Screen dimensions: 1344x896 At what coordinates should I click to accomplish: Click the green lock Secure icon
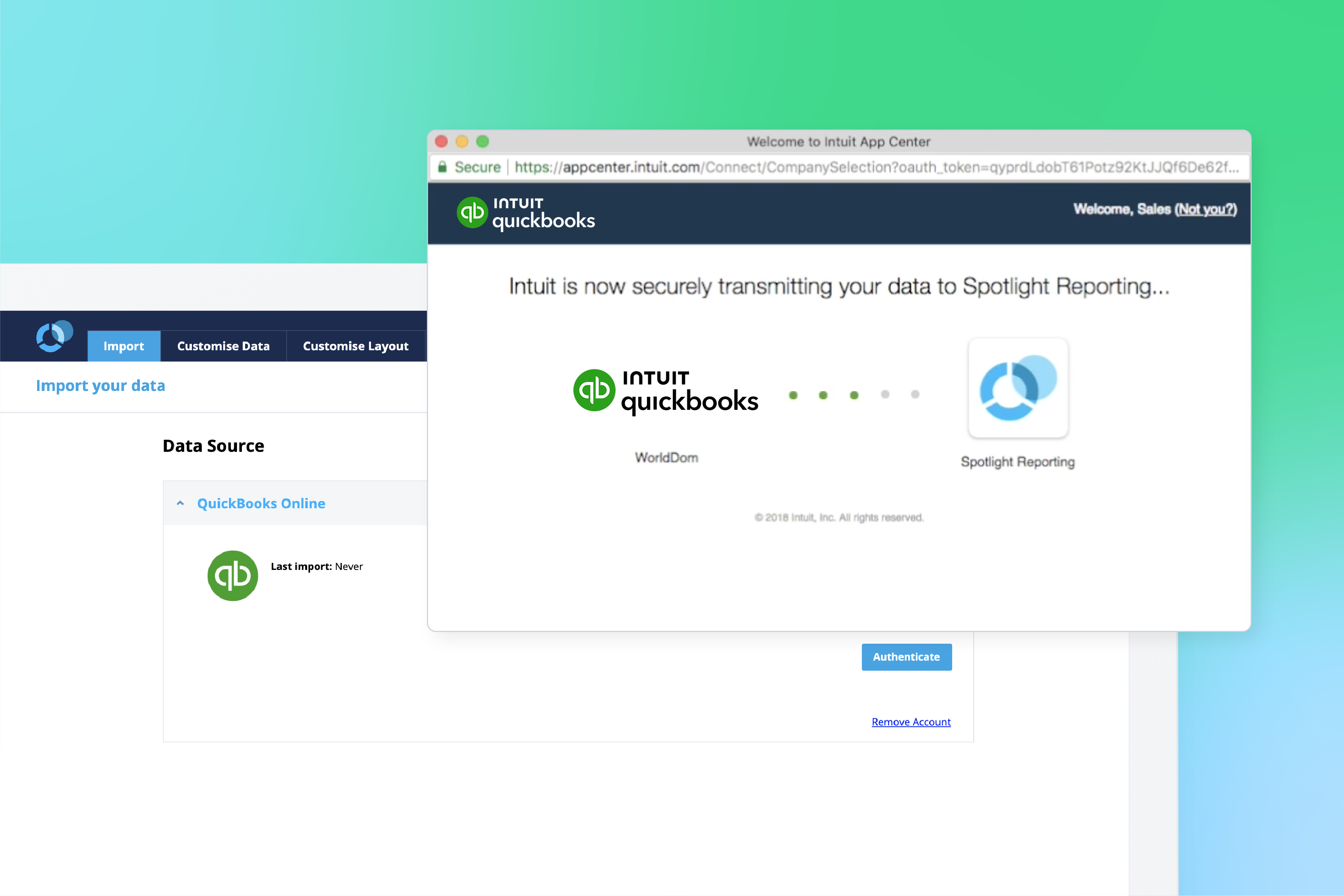pyautogui.click(x=442, y=167)
